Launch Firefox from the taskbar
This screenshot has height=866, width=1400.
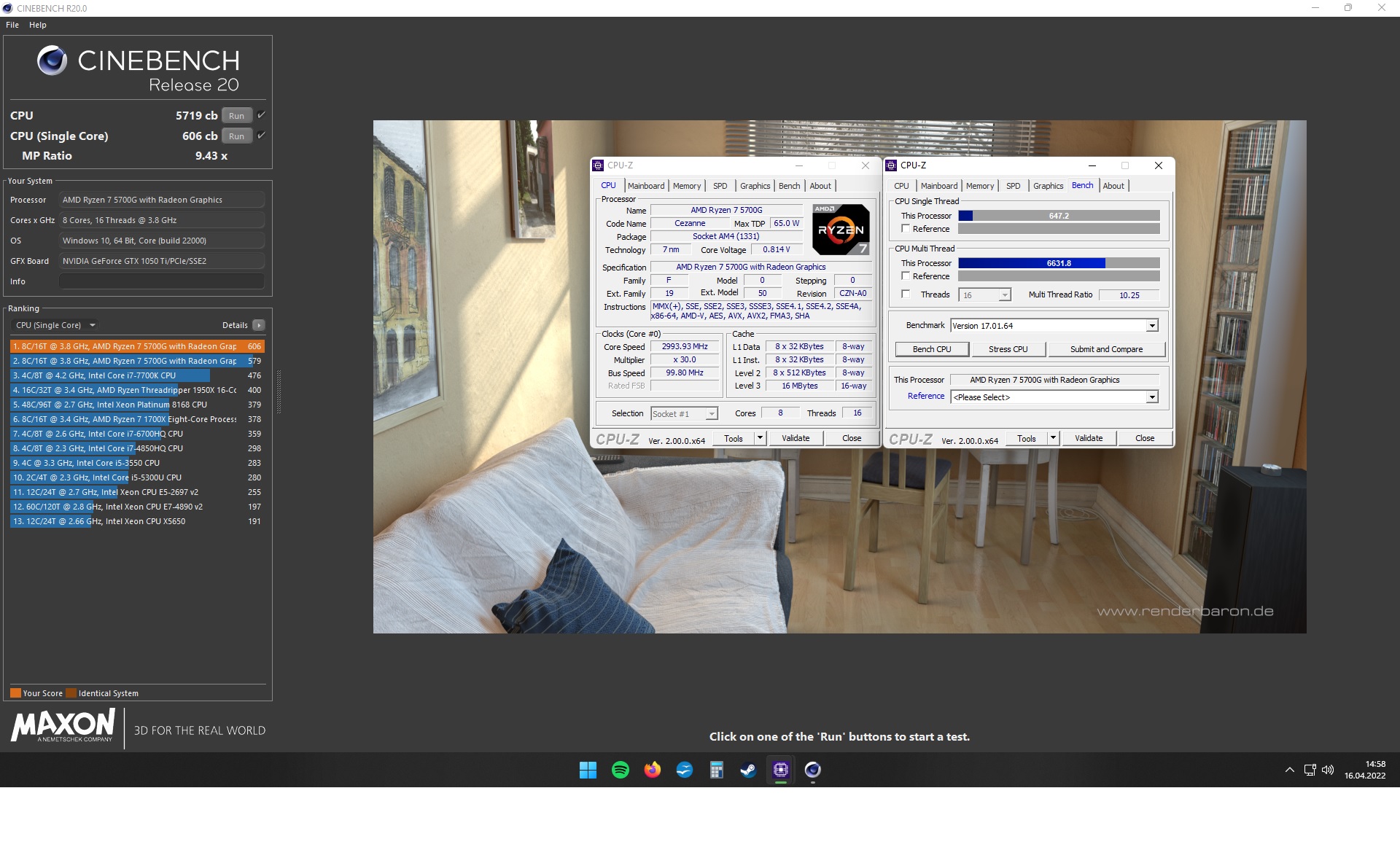[x=652, y=771]
